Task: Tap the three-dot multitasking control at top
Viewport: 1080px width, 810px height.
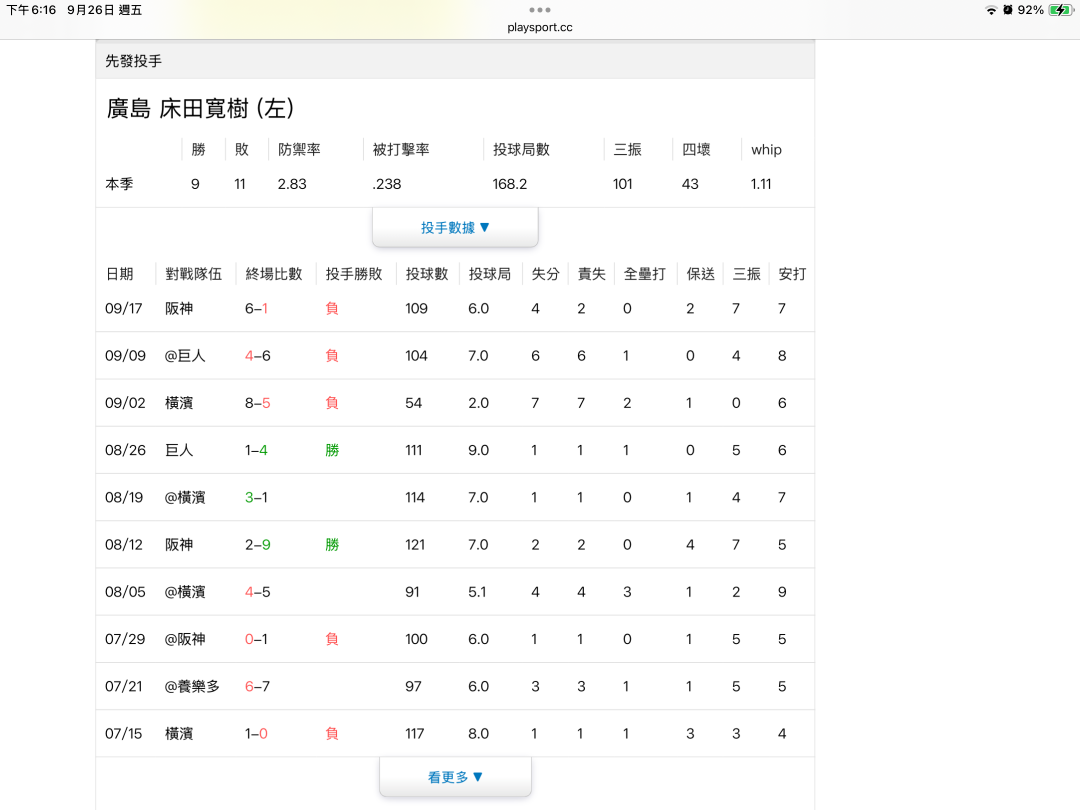Action: coord(540,10)
